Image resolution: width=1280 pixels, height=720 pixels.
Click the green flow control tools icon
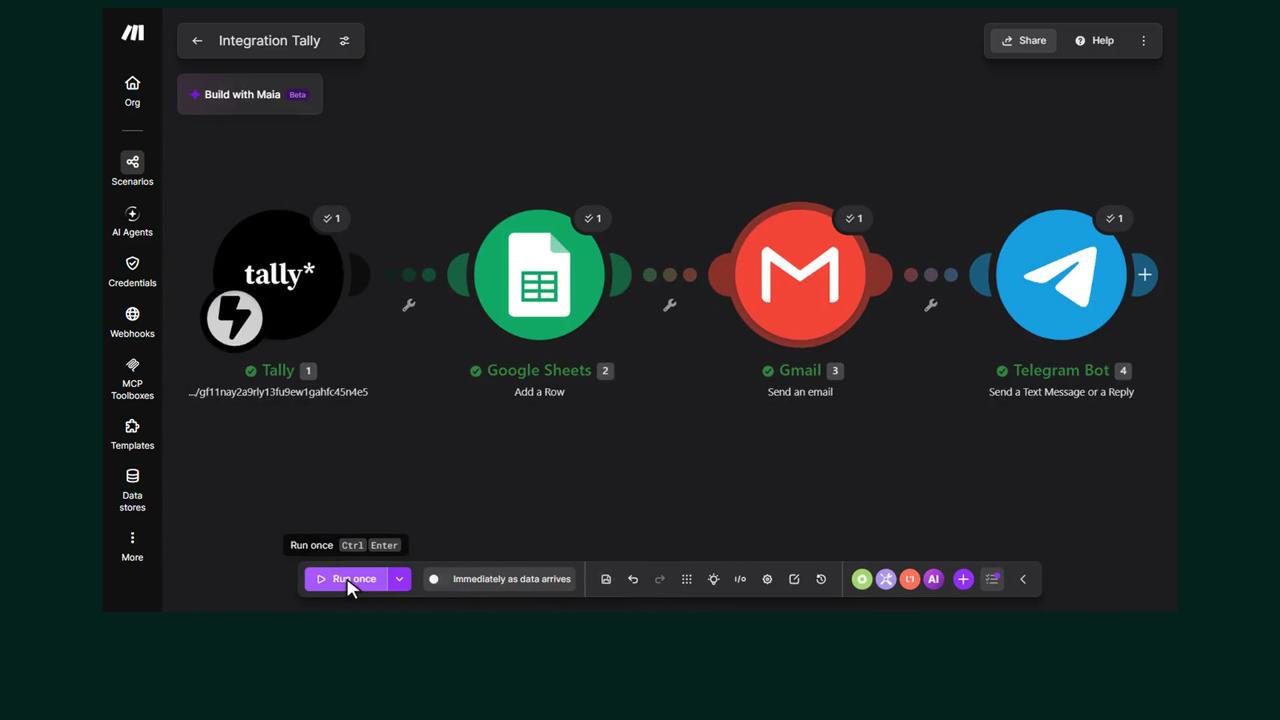(x=862, y=579)
